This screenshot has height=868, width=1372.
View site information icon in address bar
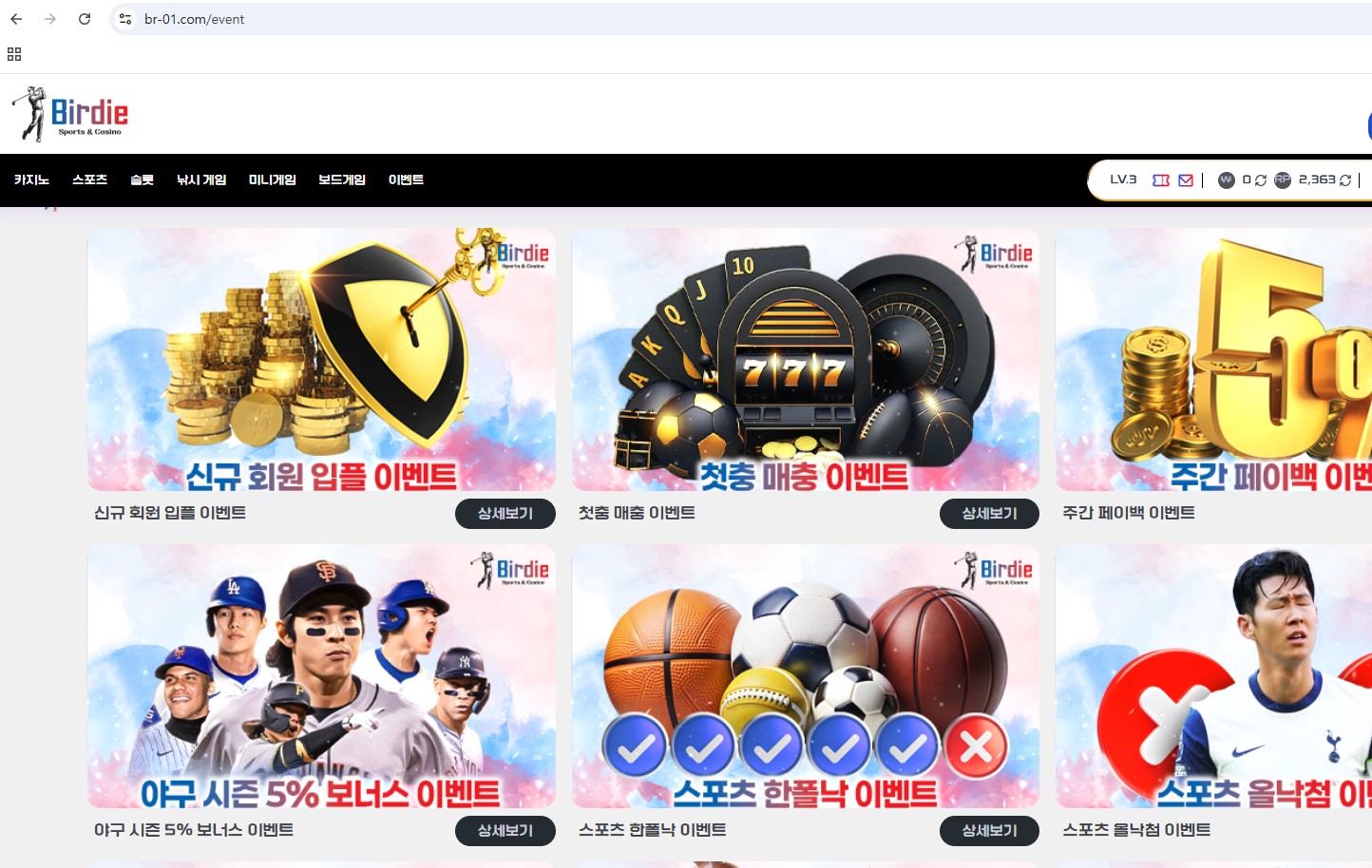click(125, 19)
